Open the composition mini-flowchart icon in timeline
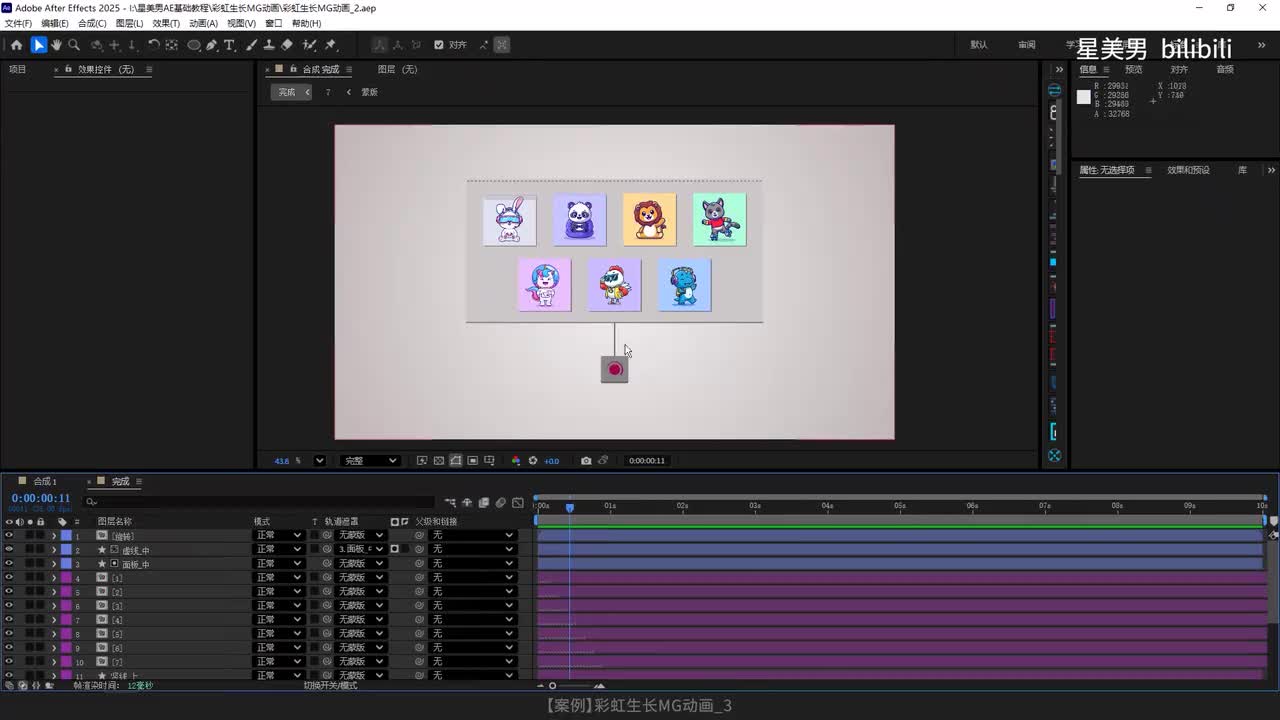The image size is (1280, 720). [450, 502]
